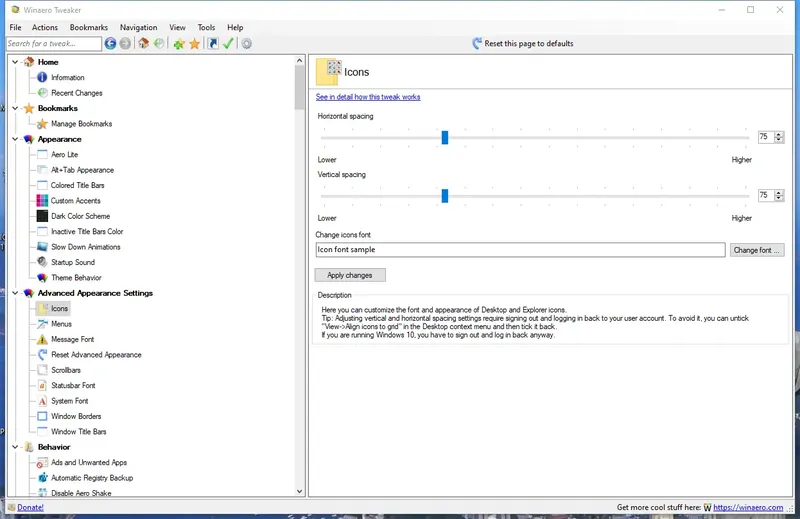Select Colored Title Bars tree item
The height and width of the screenshot is (519, 800).
pos(78,185)
